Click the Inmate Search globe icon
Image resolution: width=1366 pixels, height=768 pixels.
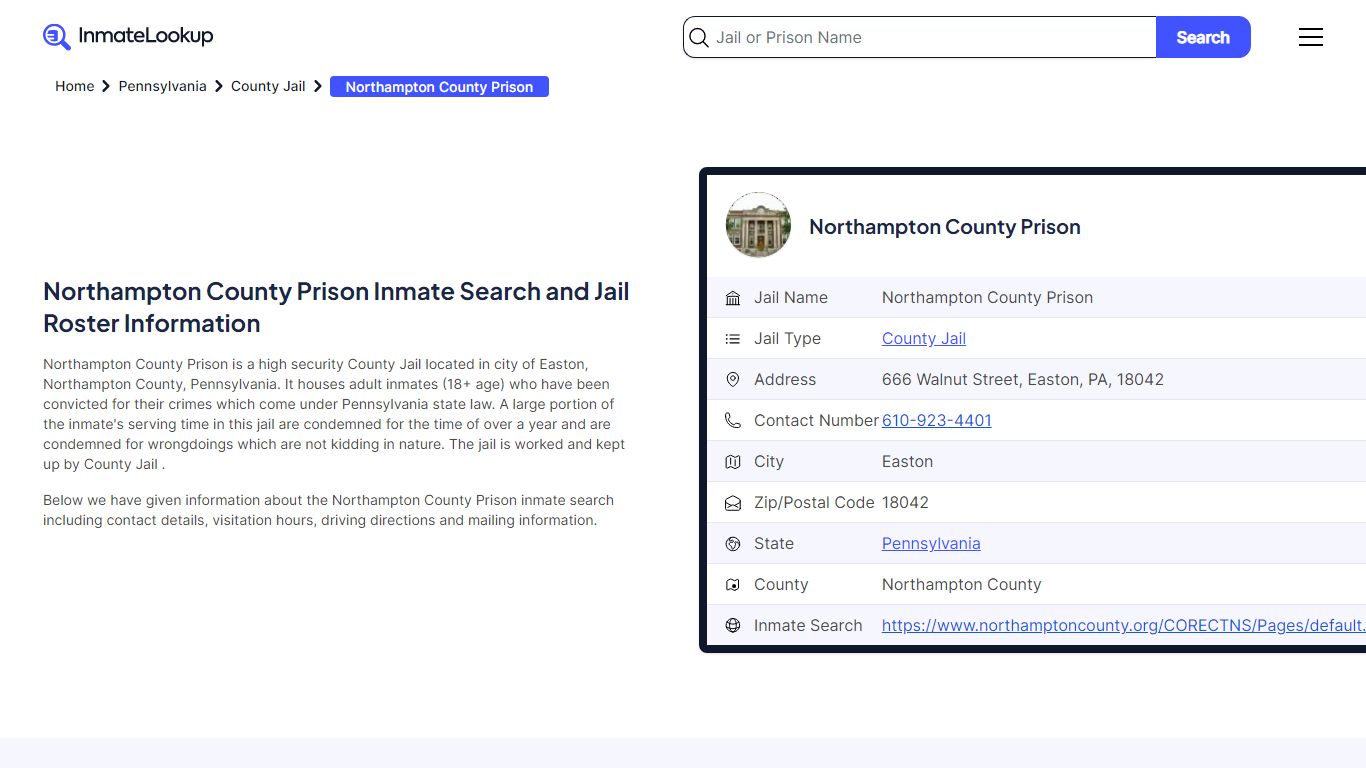coord(733,626)
